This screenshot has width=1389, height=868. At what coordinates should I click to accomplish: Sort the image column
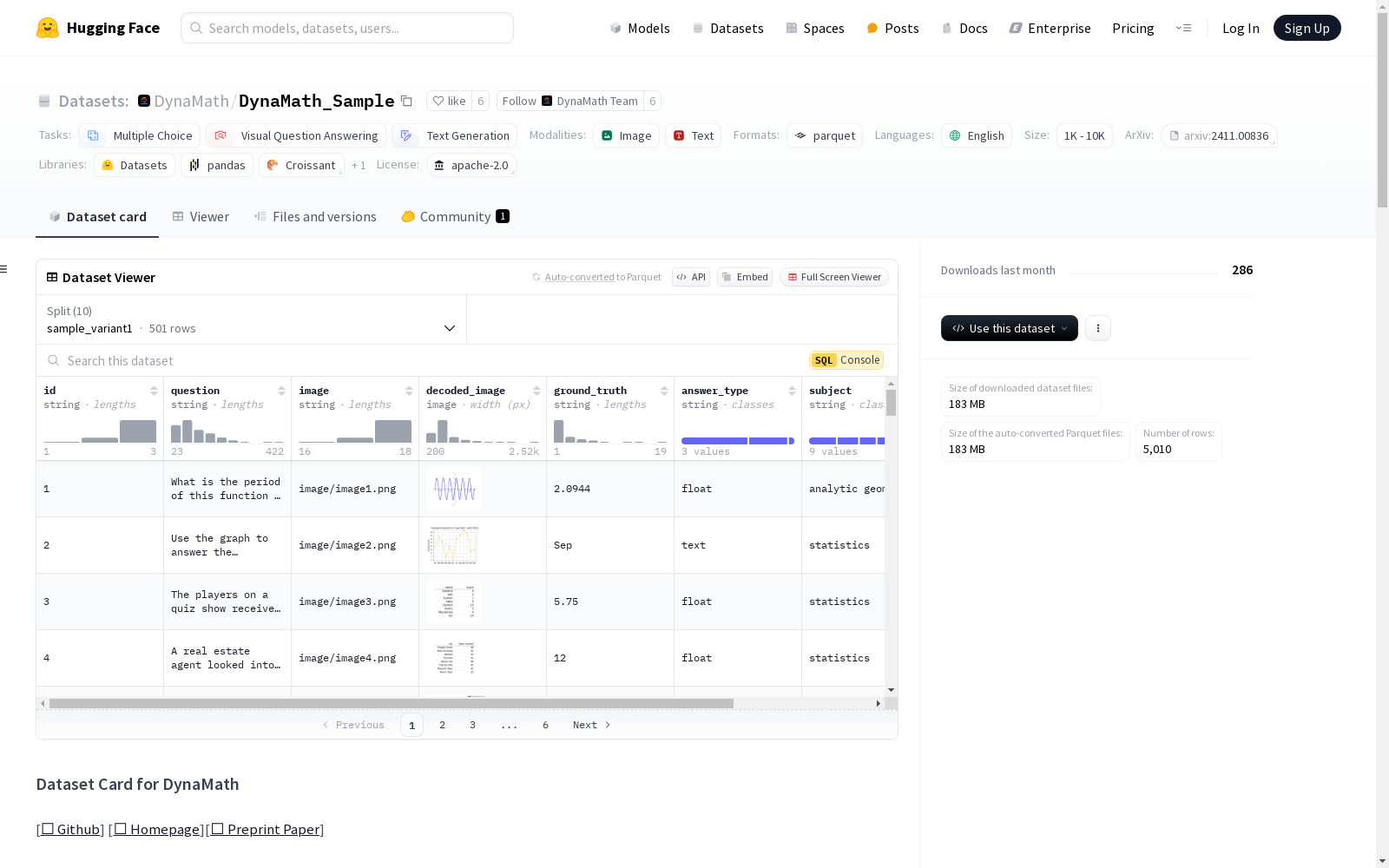click(x=409, y=391)
